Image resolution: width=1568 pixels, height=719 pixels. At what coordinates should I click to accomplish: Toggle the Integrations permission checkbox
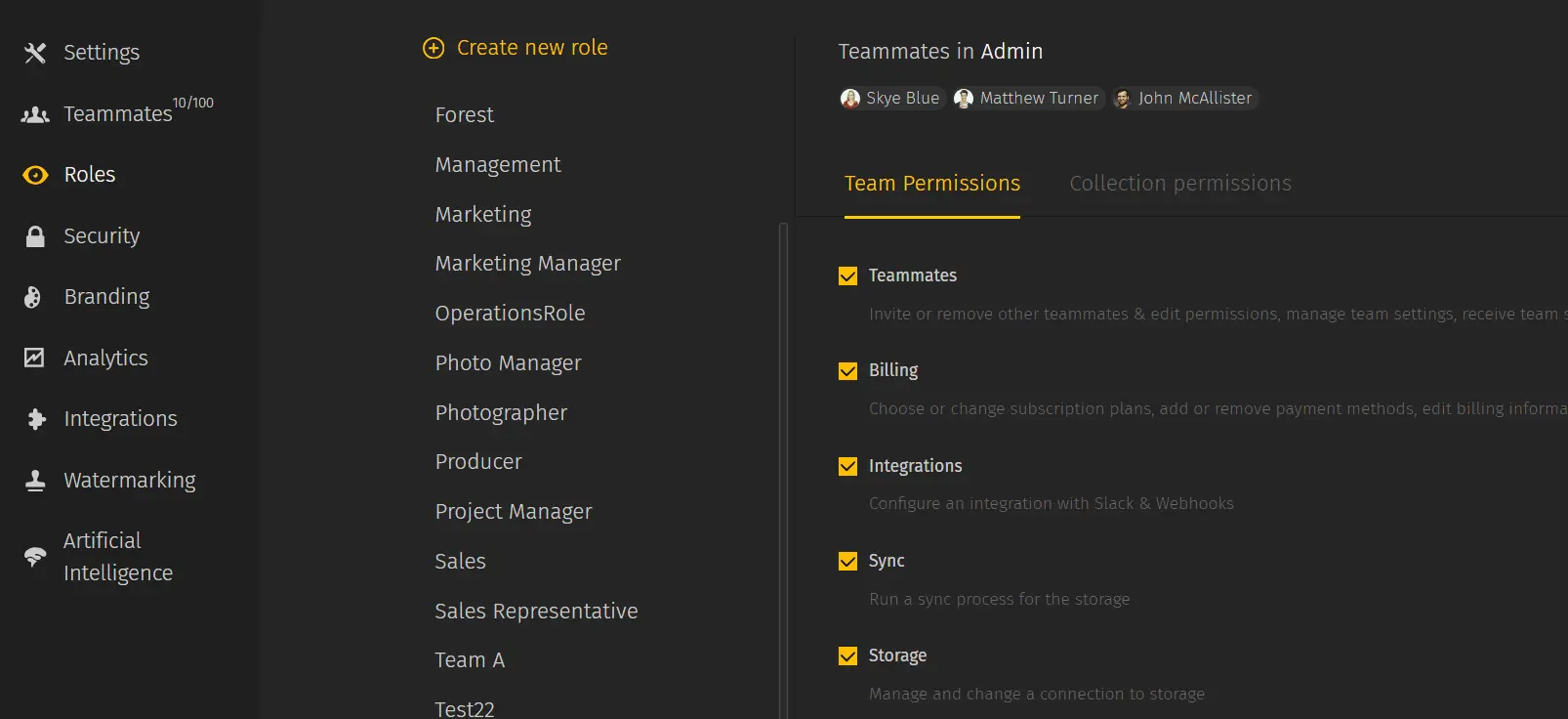coord(847,467)
